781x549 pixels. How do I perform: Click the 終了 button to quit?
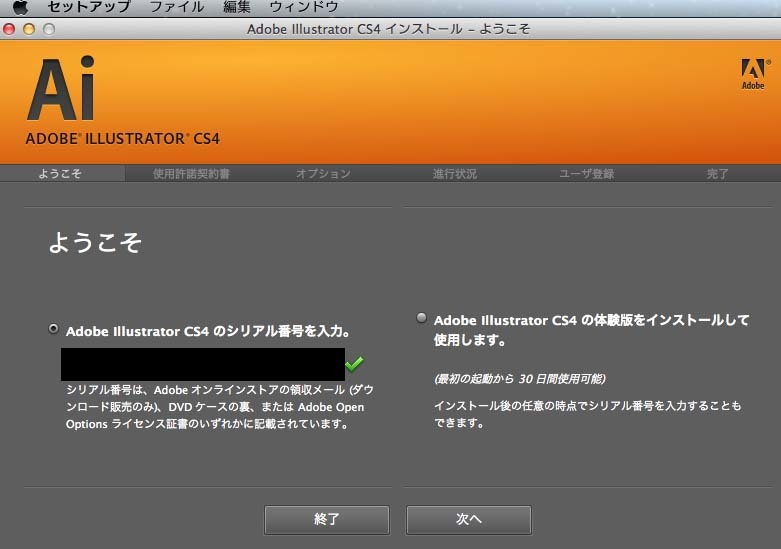327,520
